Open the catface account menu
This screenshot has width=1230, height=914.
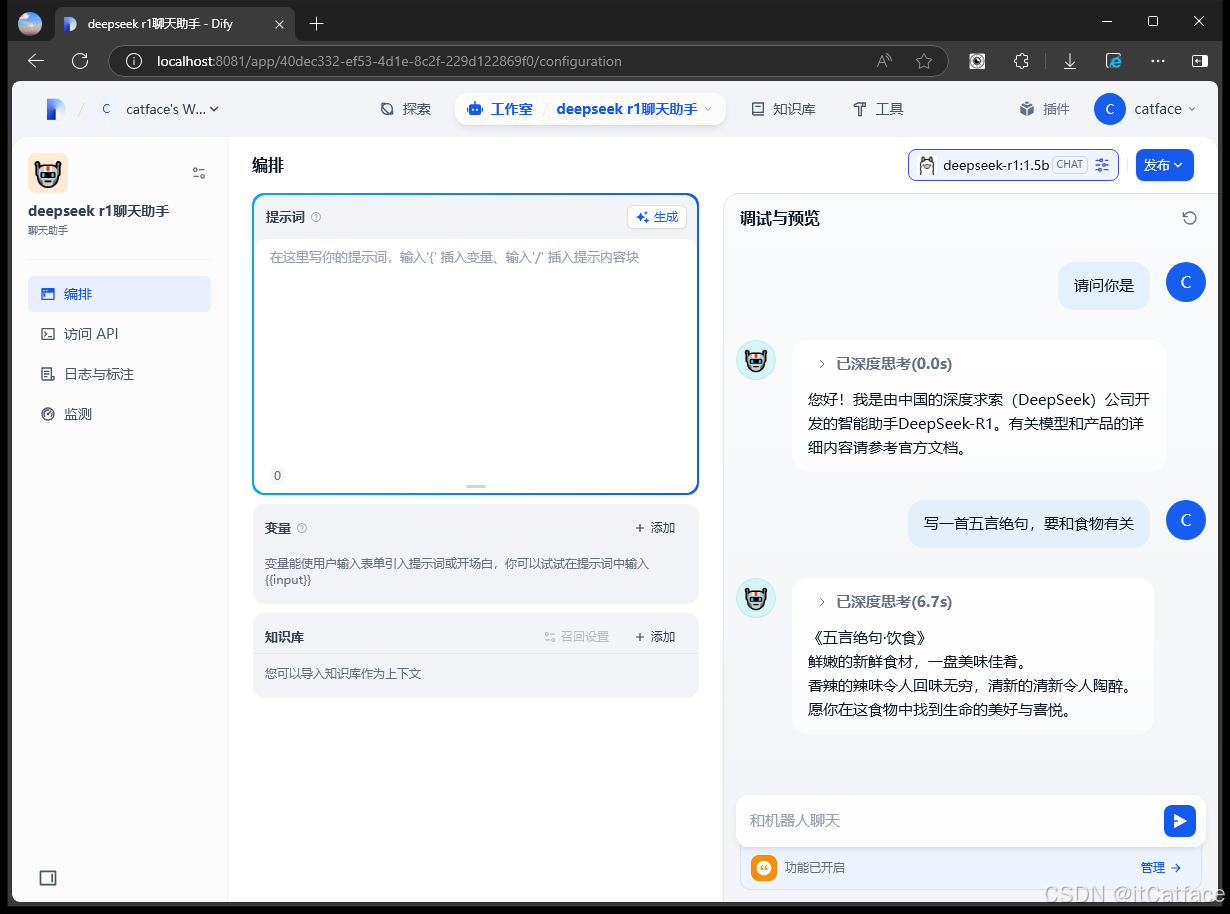pos(1144,109)
